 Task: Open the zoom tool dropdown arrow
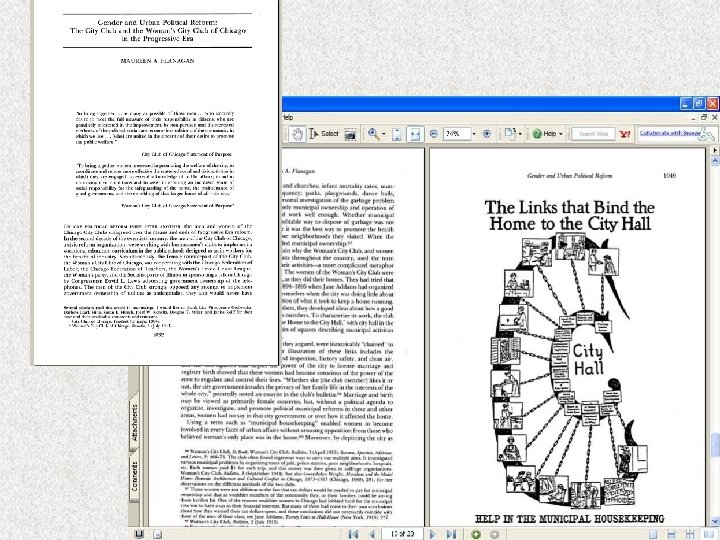pos(383,135)
